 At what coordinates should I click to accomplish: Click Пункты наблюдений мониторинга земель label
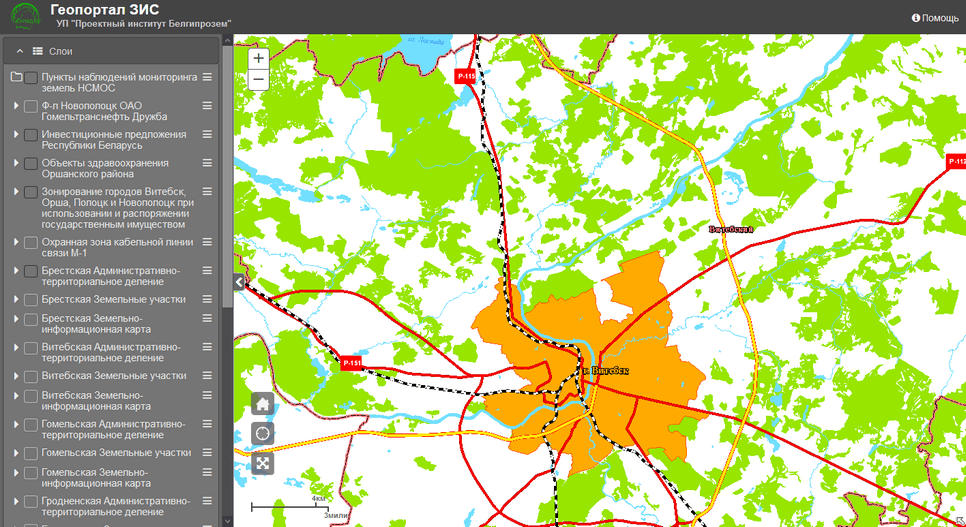tap(119, 82)
